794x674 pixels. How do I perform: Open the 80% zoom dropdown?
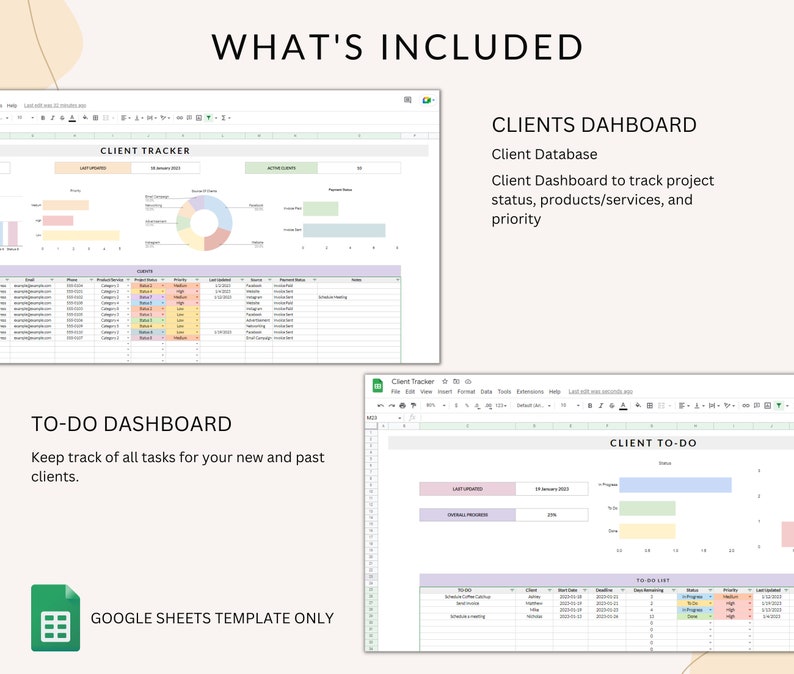435,406
